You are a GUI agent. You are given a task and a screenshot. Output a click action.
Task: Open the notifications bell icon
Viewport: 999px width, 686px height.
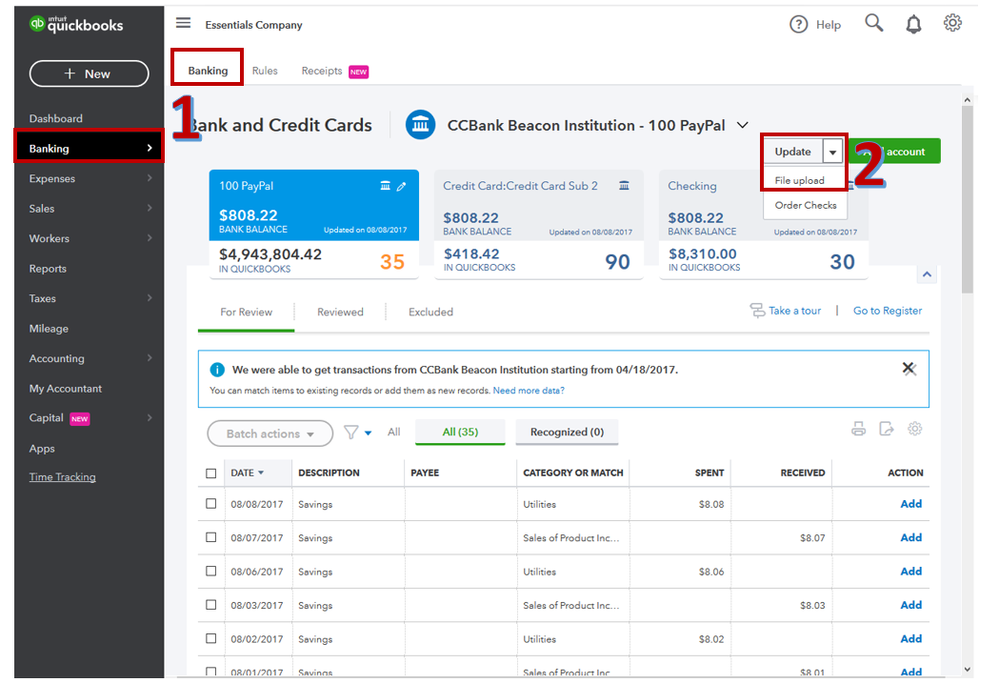point(914,24)
